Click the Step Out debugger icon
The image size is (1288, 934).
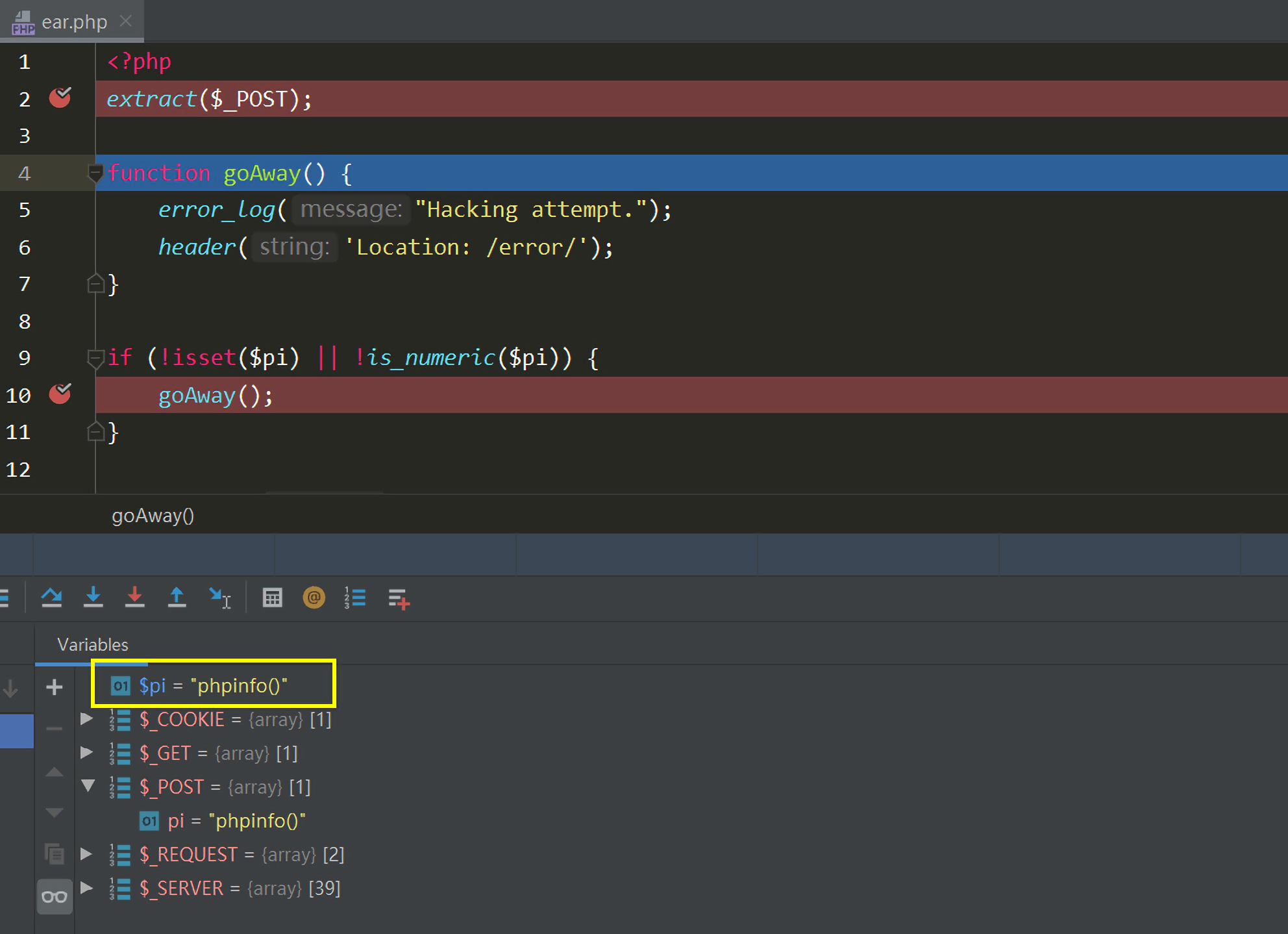click(x=177, y=598)
